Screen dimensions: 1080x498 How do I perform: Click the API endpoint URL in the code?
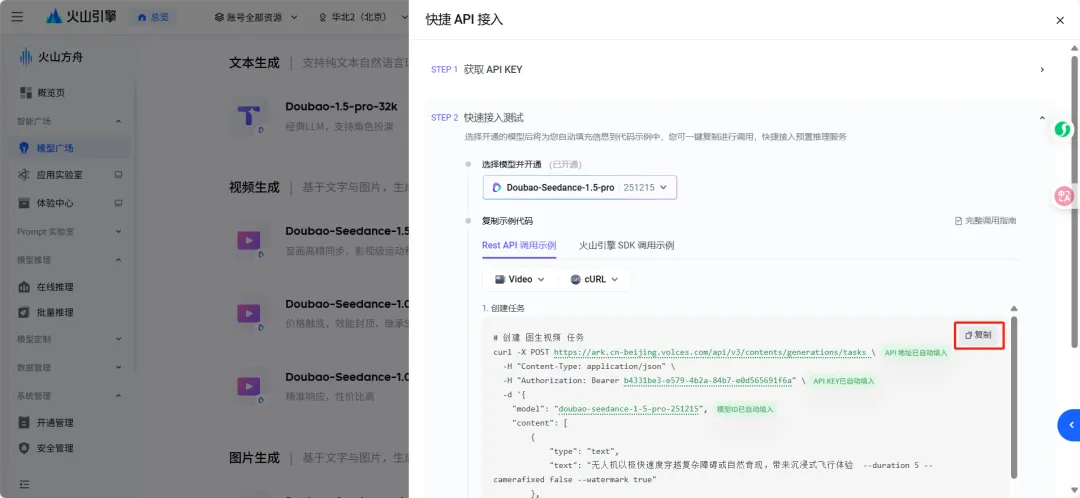pyautogui.click(x=710, y=352)
